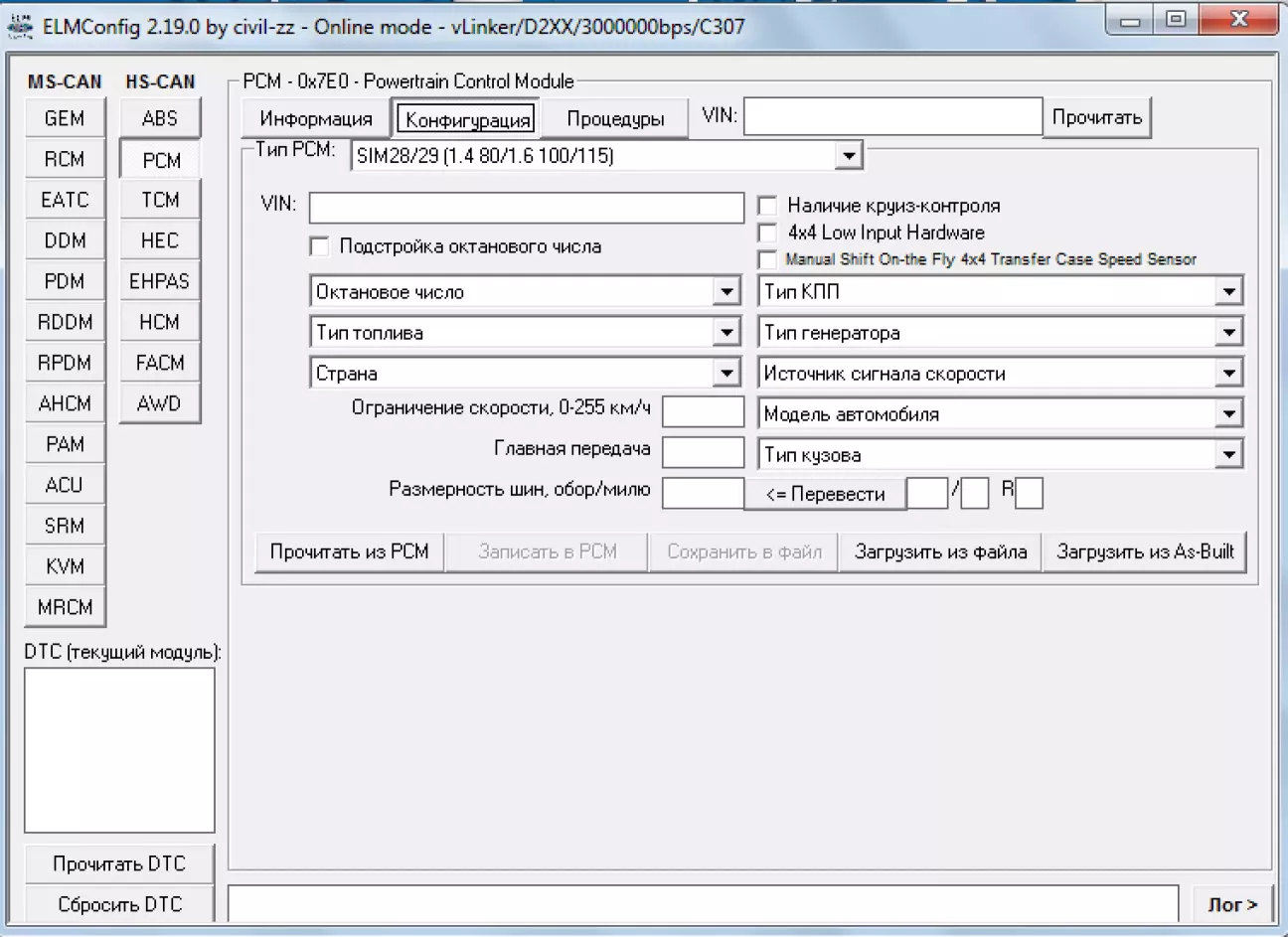
Task: Expand the Лог panel button
Action: [1232, 904]
